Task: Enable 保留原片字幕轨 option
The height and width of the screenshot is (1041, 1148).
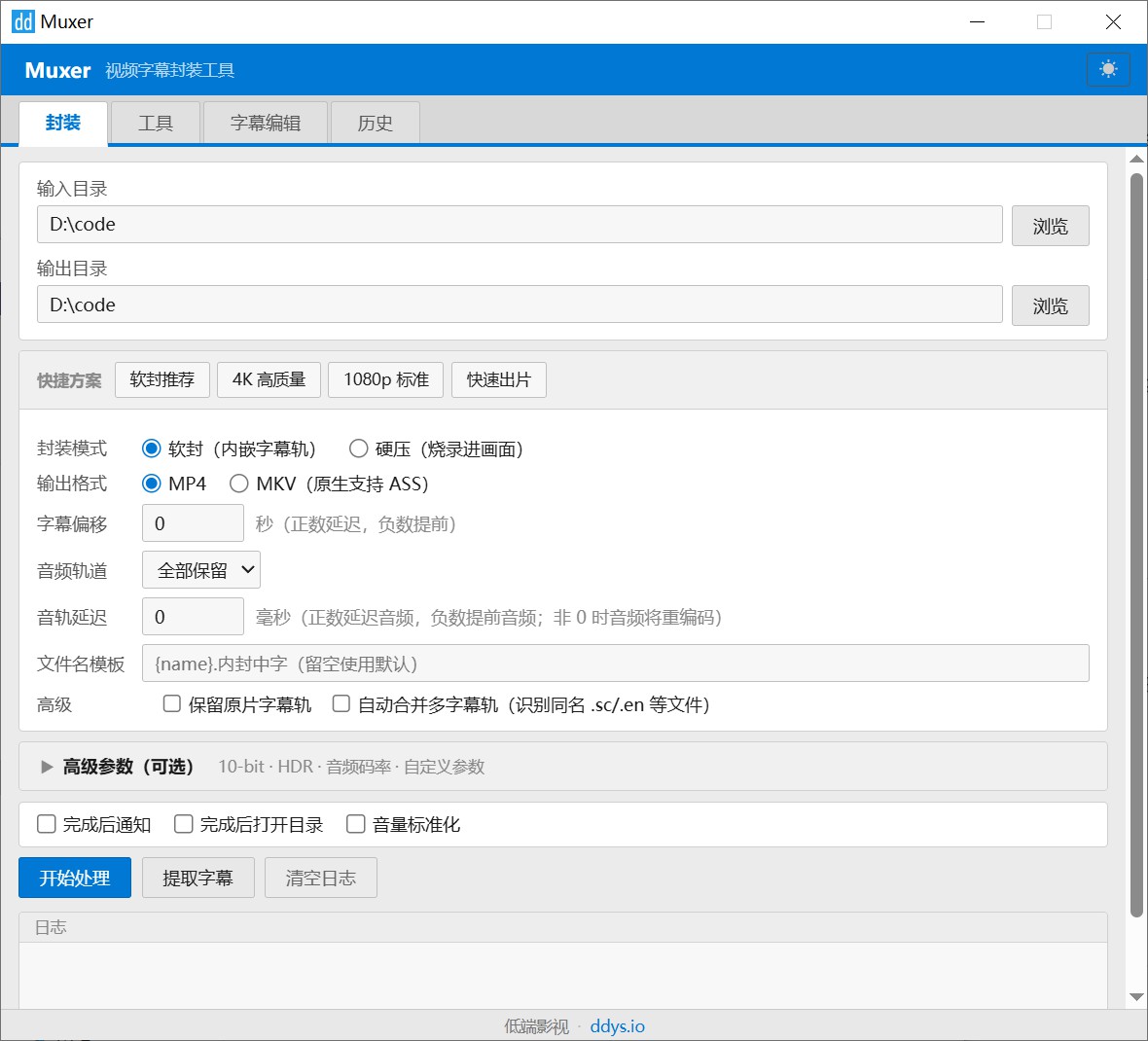Action: [172, 702]
